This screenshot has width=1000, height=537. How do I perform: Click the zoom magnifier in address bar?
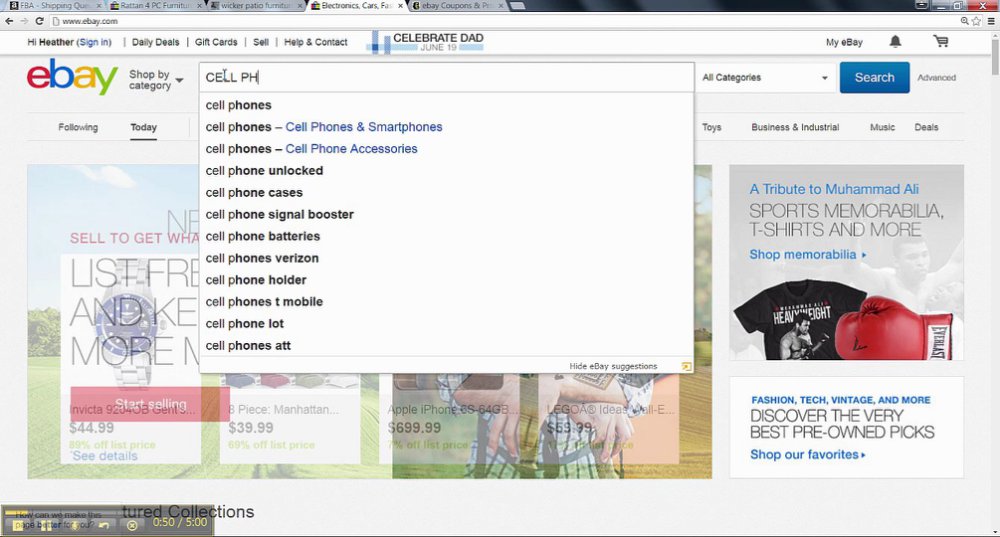coord(964,21)
